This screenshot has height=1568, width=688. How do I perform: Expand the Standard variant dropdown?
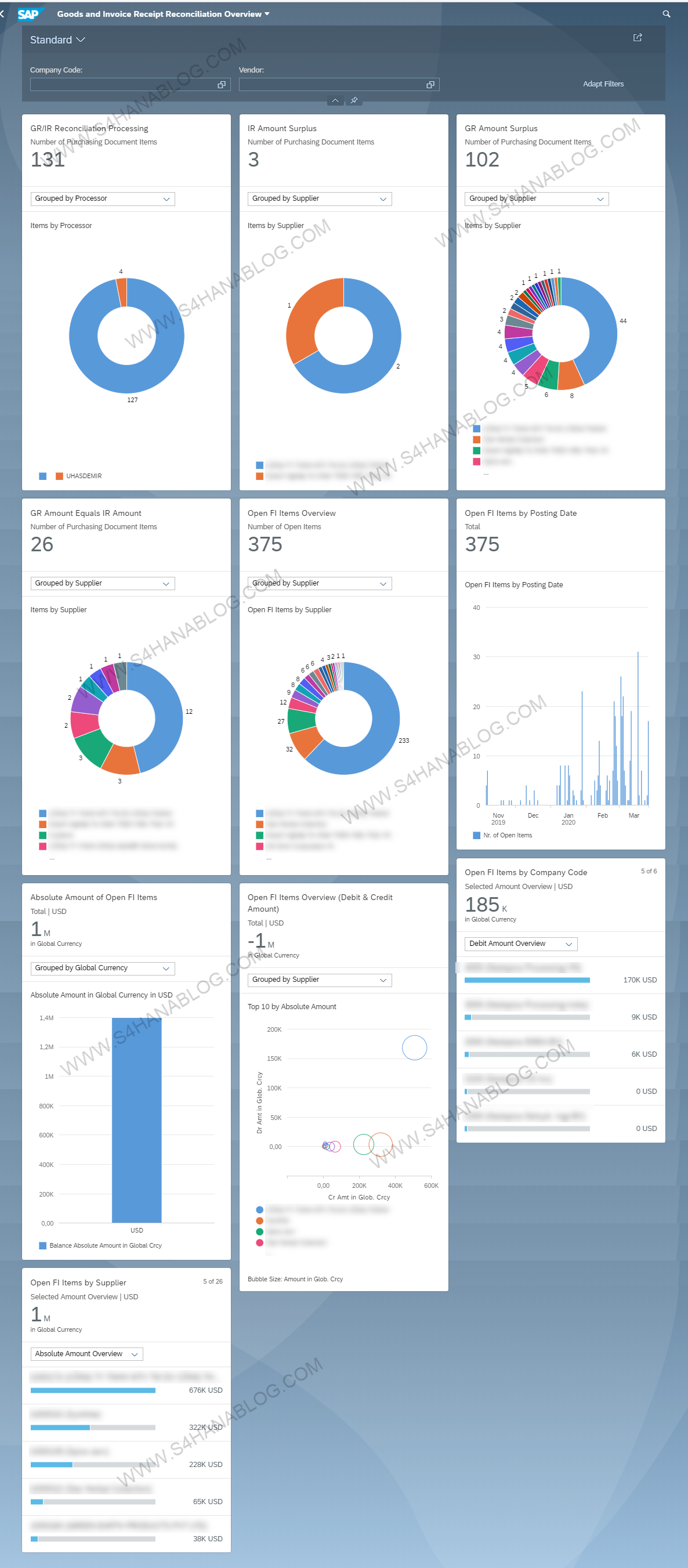(58, 40)
